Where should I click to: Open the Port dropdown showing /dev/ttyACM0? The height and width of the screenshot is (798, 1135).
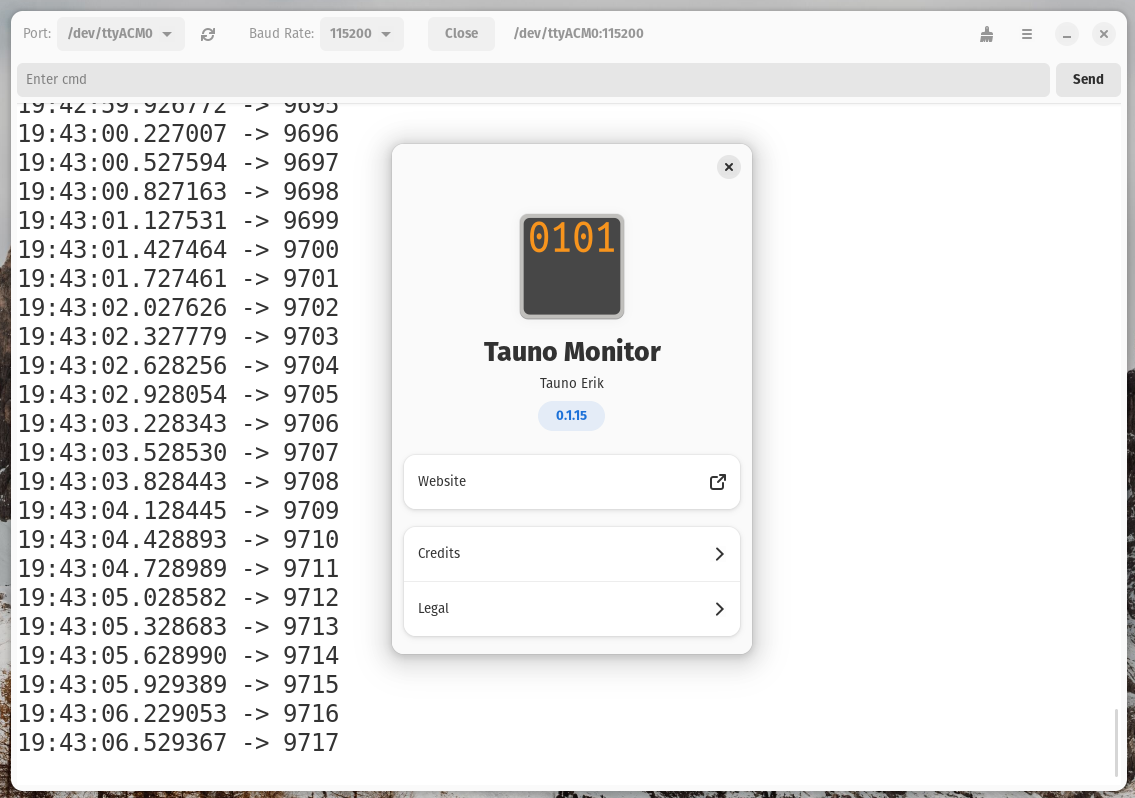coord(119,34)
